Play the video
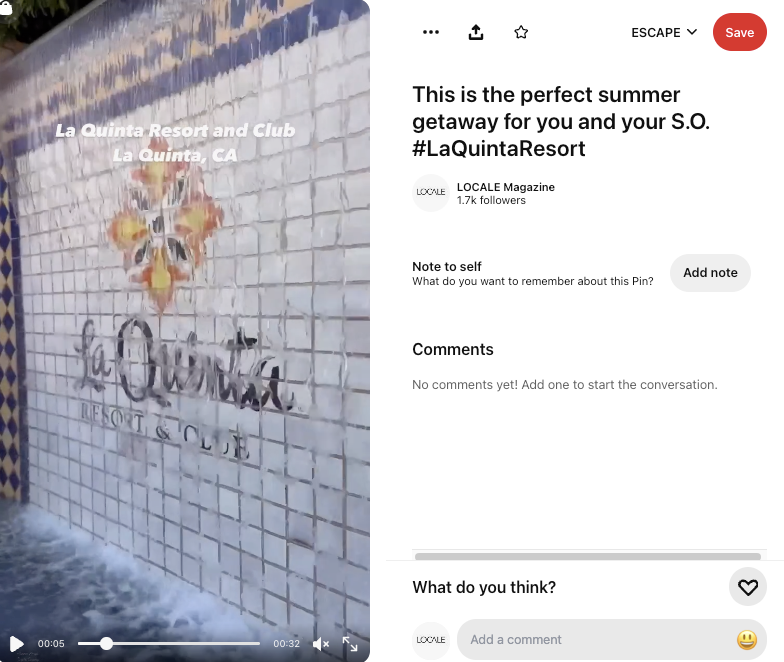Image resolution: width=784 pixels, height=662 pixels. pyautogui.click(x=16, y=644)
